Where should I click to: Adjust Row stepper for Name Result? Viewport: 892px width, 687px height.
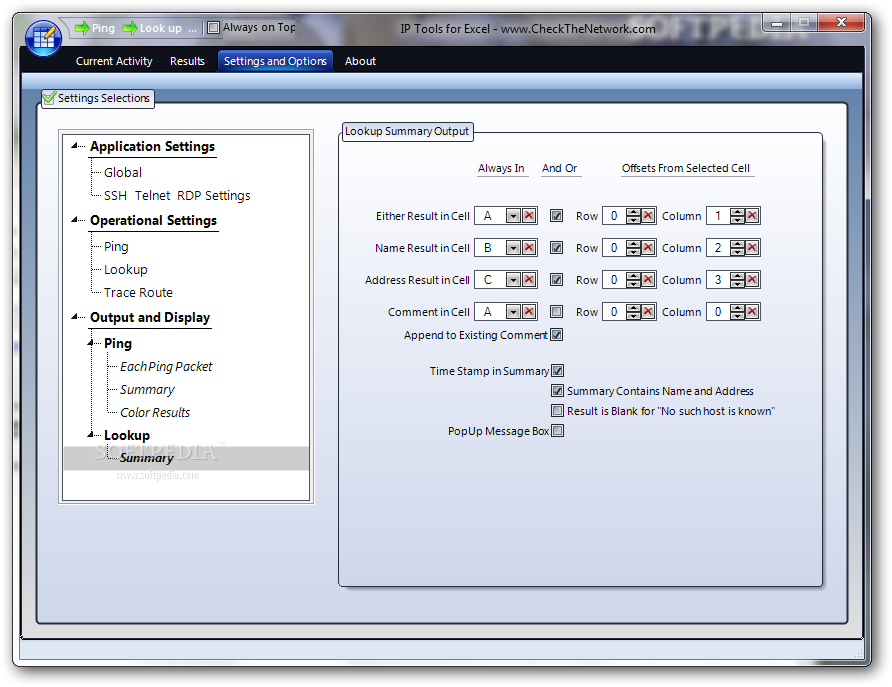tap(633, 248)
